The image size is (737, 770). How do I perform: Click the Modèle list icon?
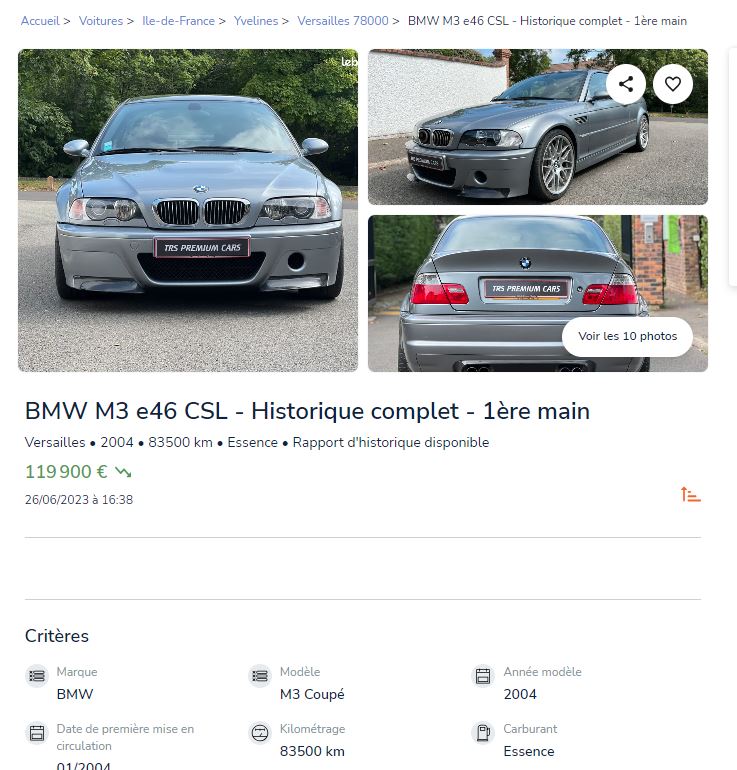tap(260, 676)
